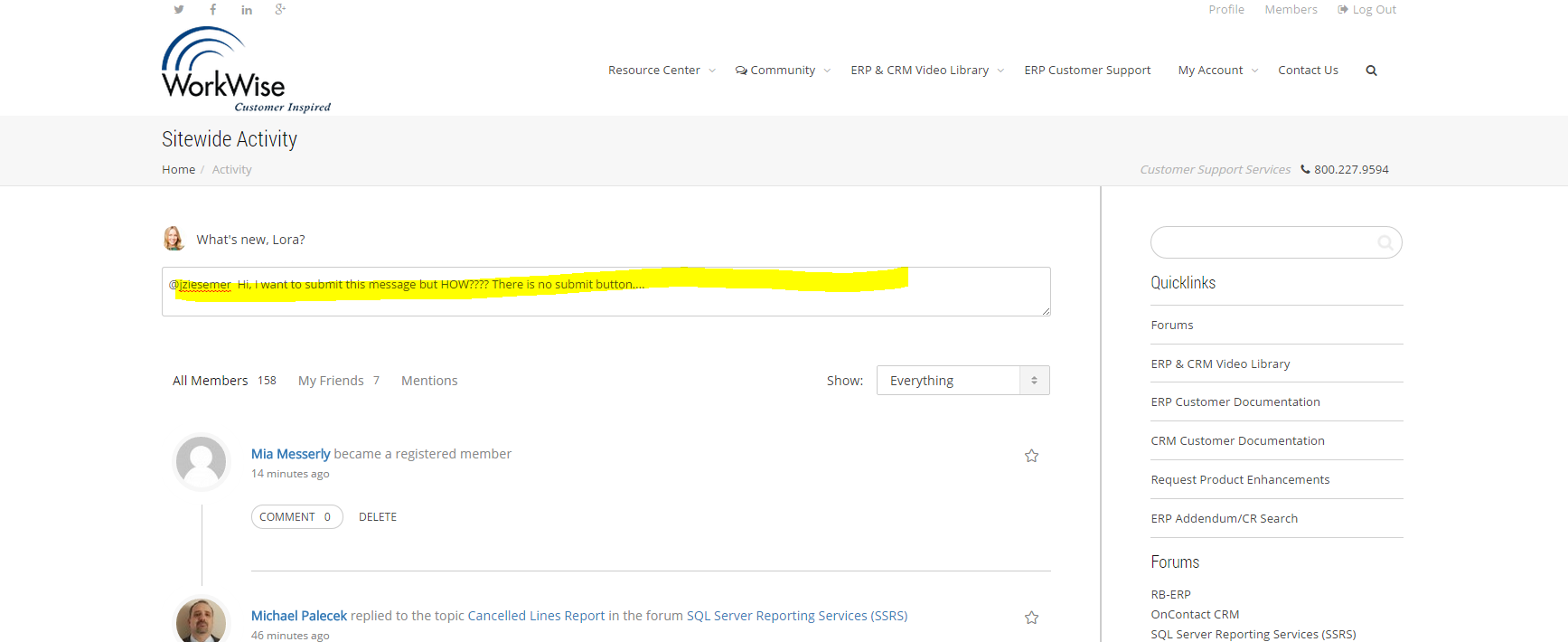The image size is (1568, 642).
Task: Click the sidebar search magnifier icon
Action: point(1385,242)
